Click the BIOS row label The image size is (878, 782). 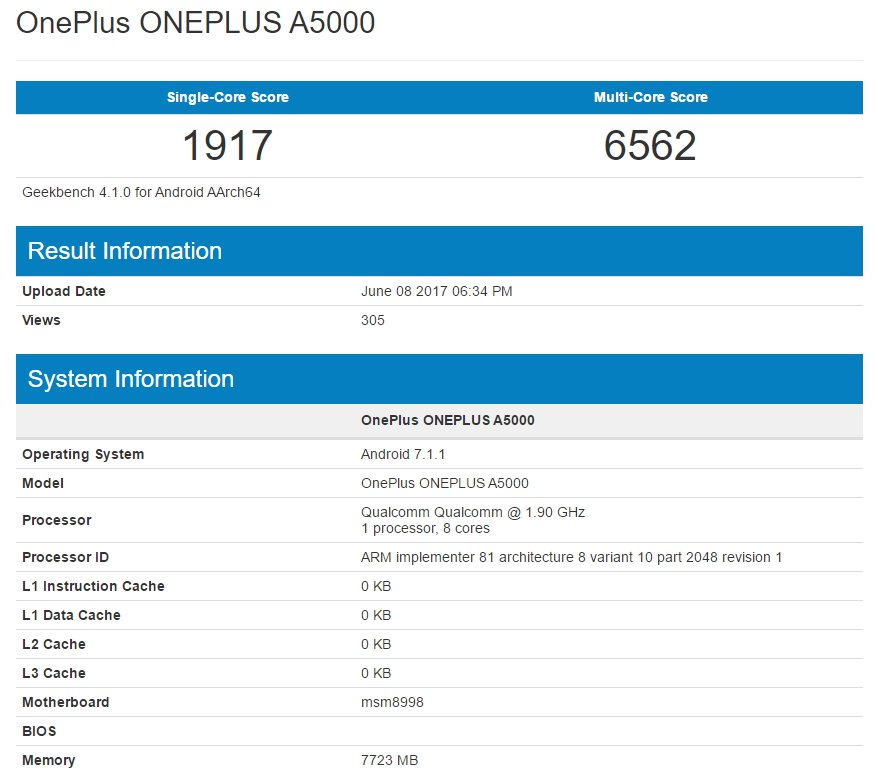[x=39, y=732]
